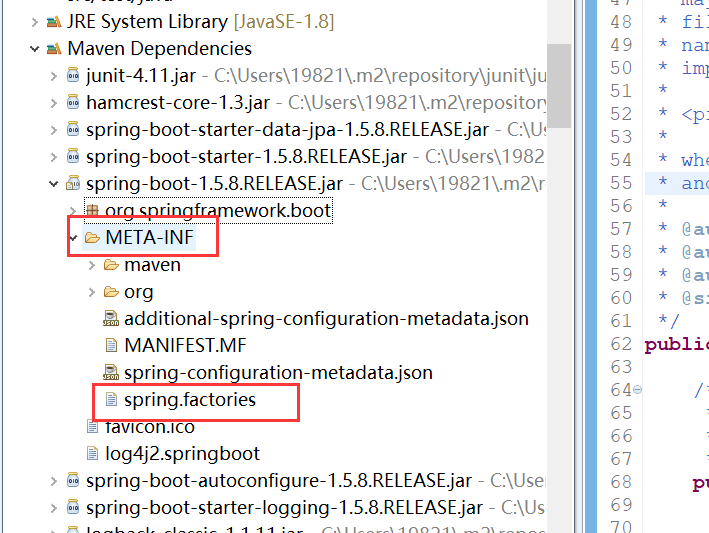709x533 pixels.
Task: Click the spring-boot-starter-data-jpa jar icon
Action: [x=73, y=129]
